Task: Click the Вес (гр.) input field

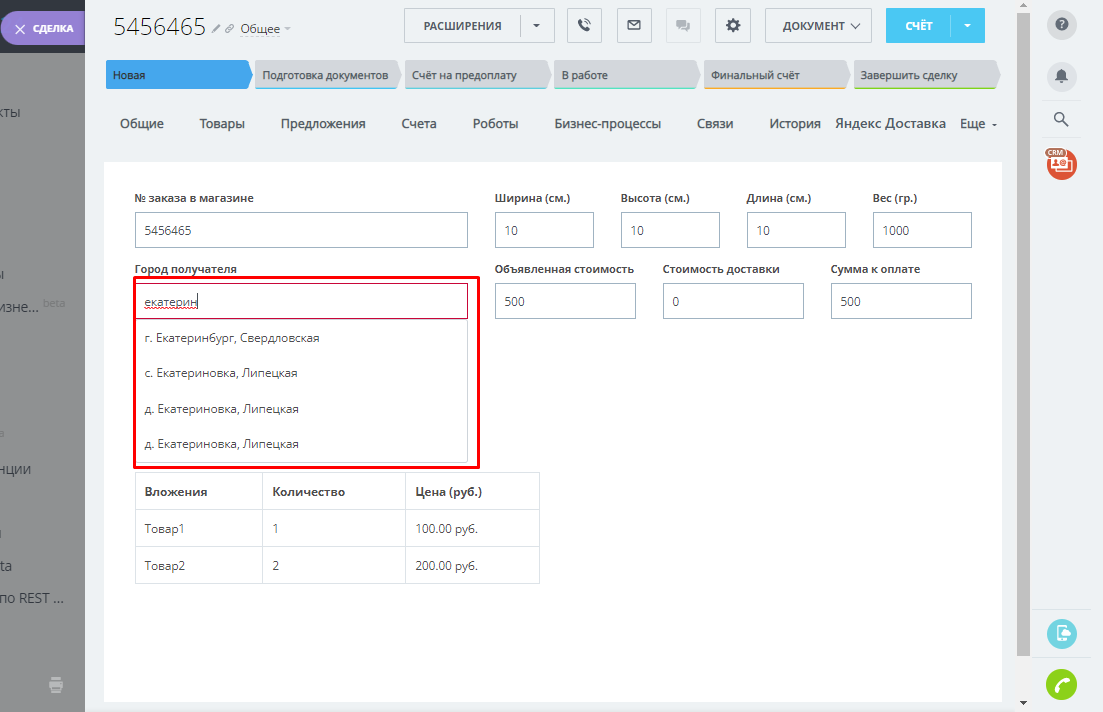Action: 921,230
